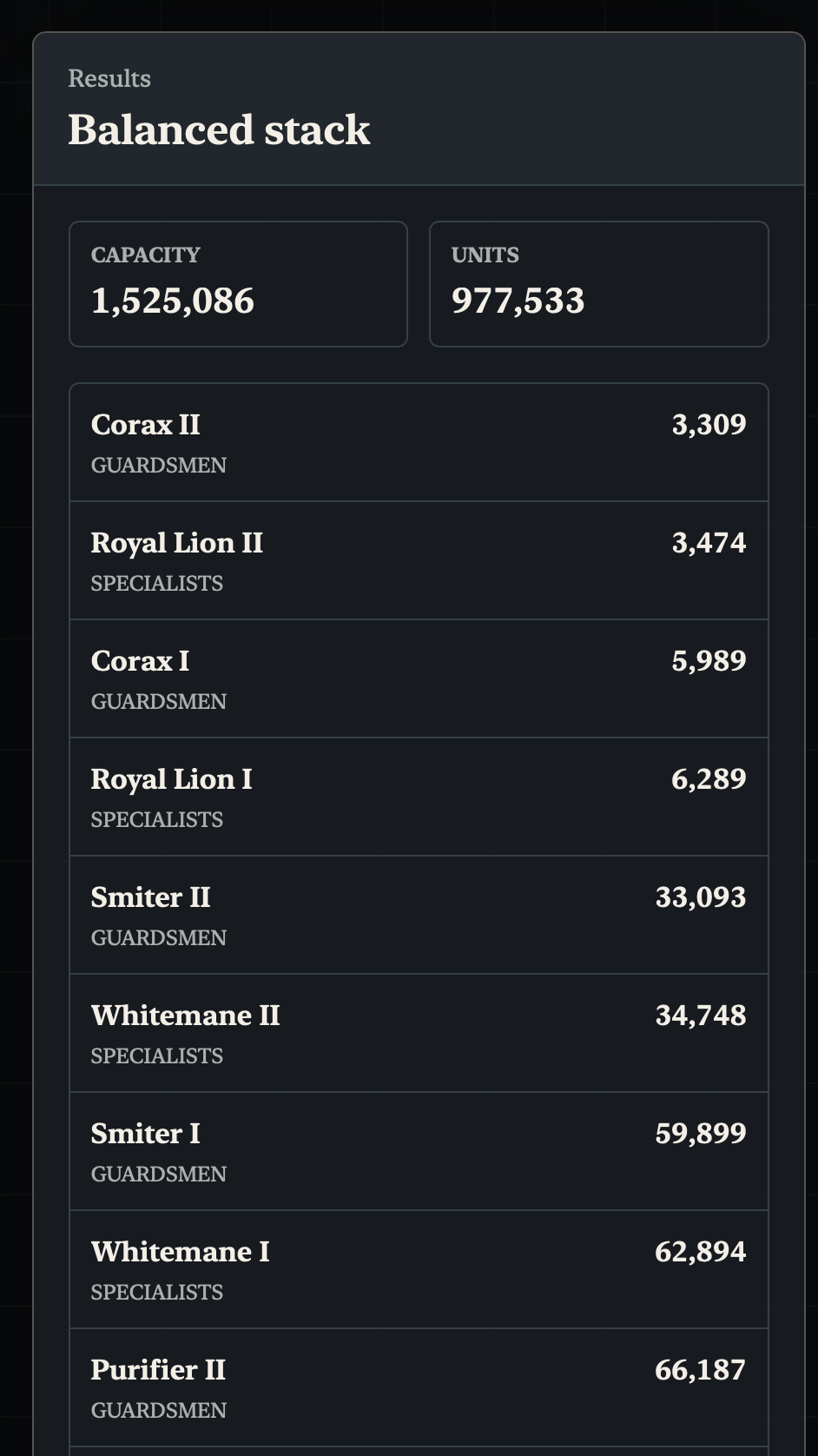Select the Units stat card
The width and height of the screenshot is (818, 1456).
598,284
